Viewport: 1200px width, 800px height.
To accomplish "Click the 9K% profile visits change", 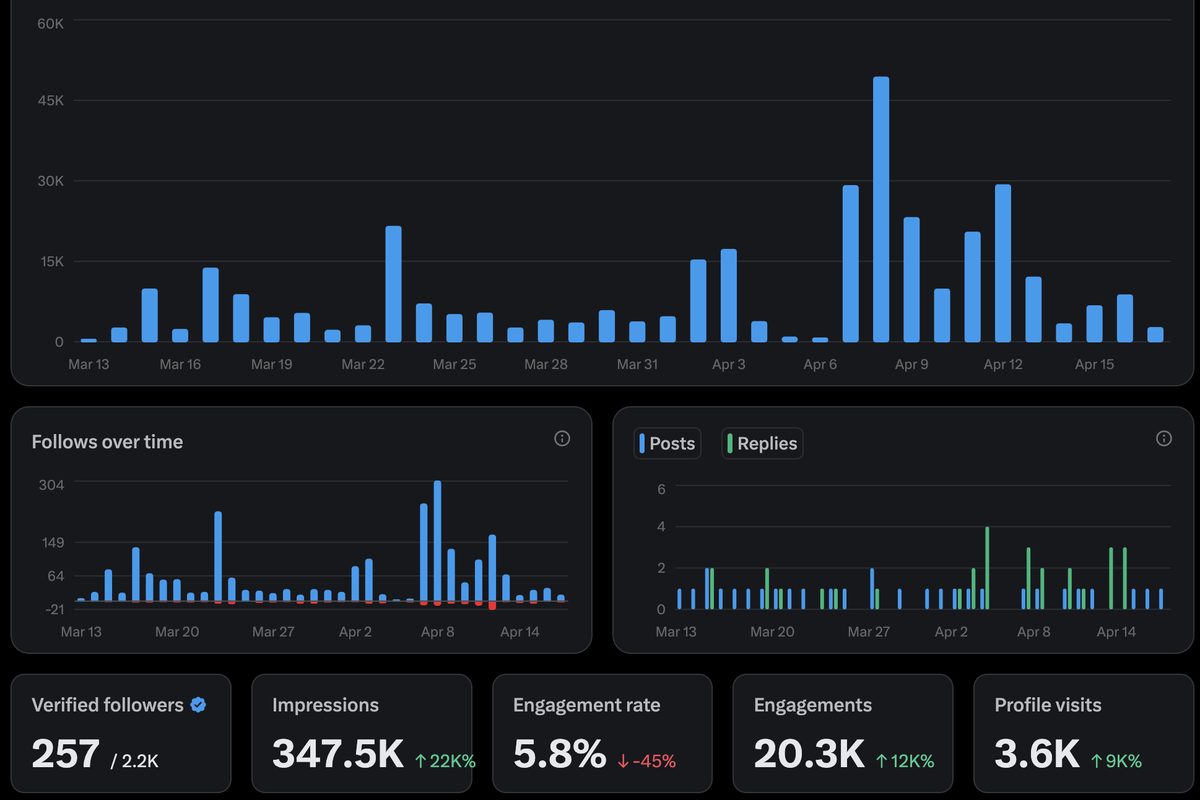I will click(x=1122, y=761).
